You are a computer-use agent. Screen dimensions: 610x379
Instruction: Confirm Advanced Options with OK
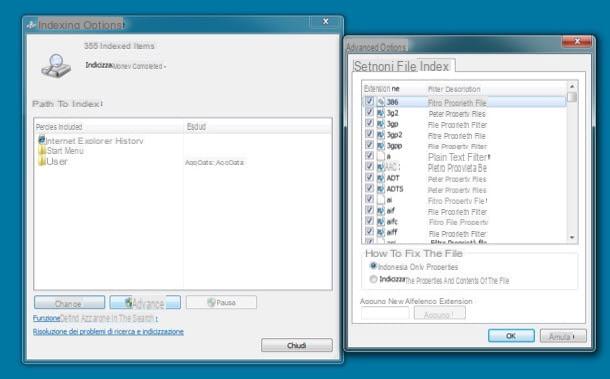pyautogui.click(x=511, y=336)
